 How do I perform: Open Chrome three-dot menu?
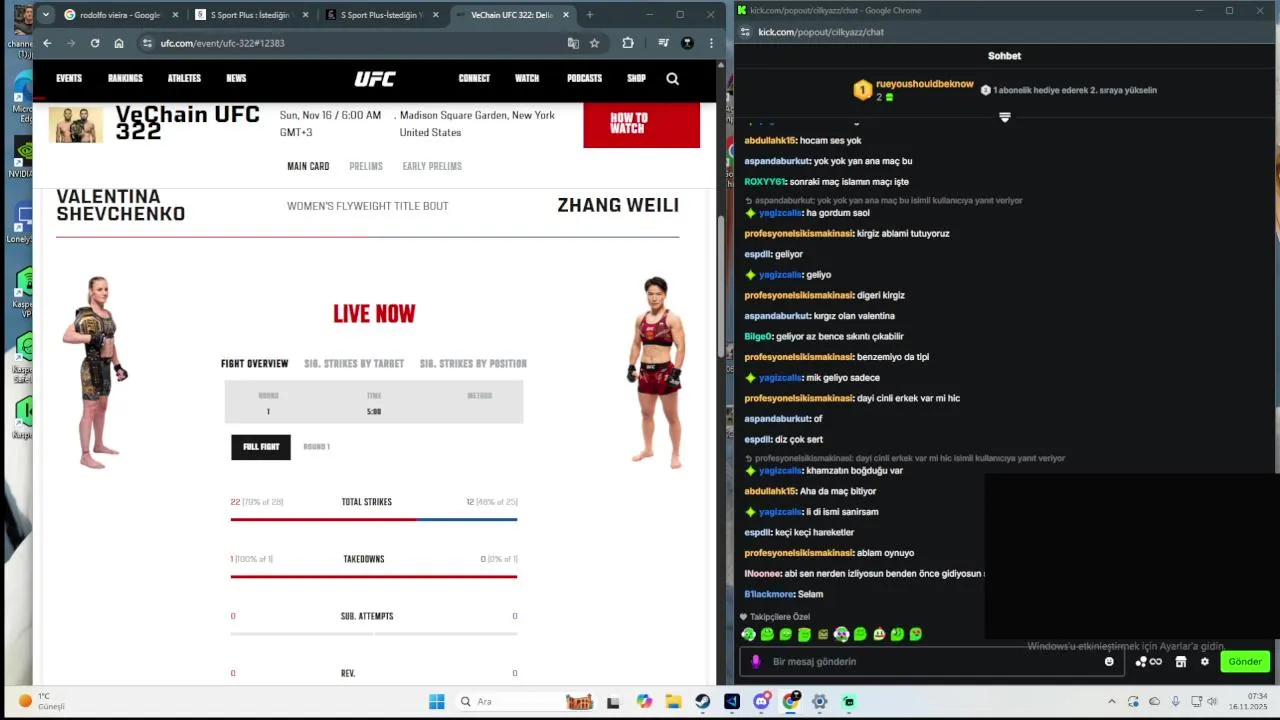coord(711,43)
